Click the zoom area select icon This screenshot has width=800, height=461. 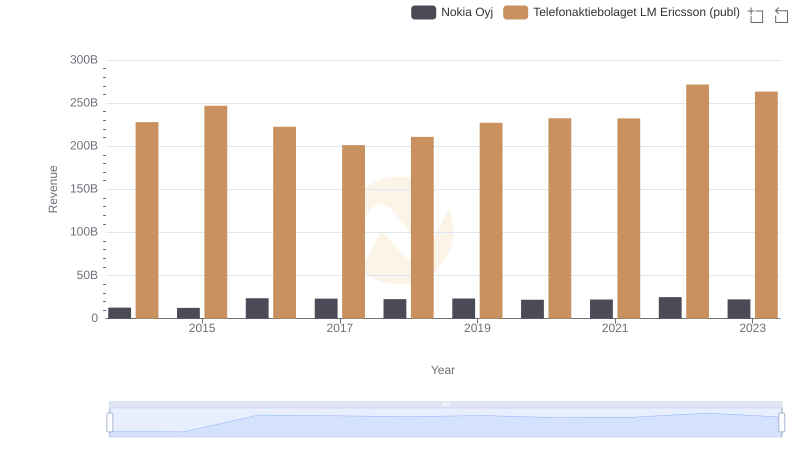click(x=756, y=14)
